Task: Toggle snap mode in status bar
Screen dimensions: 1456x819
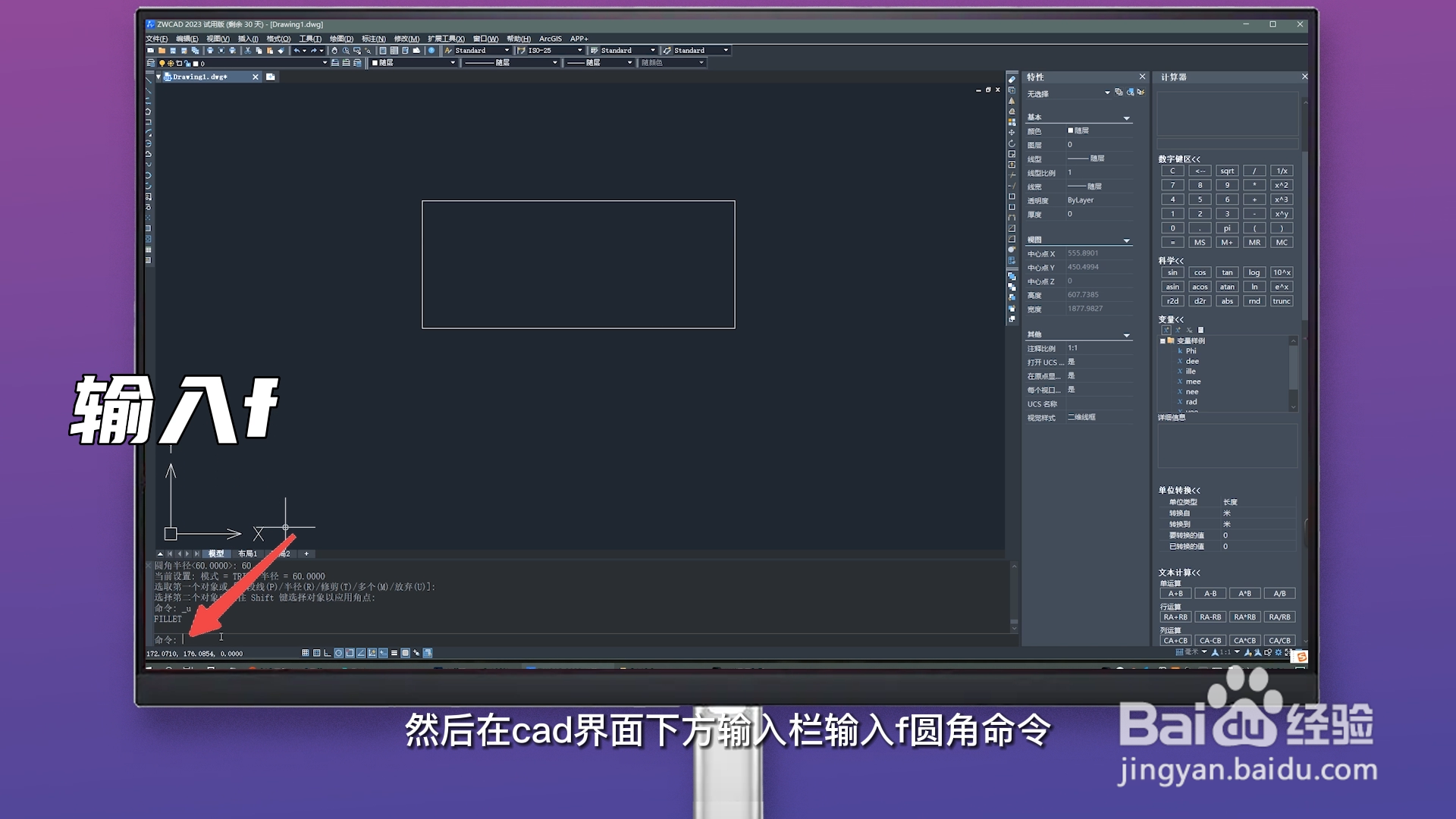Action: 306,653
